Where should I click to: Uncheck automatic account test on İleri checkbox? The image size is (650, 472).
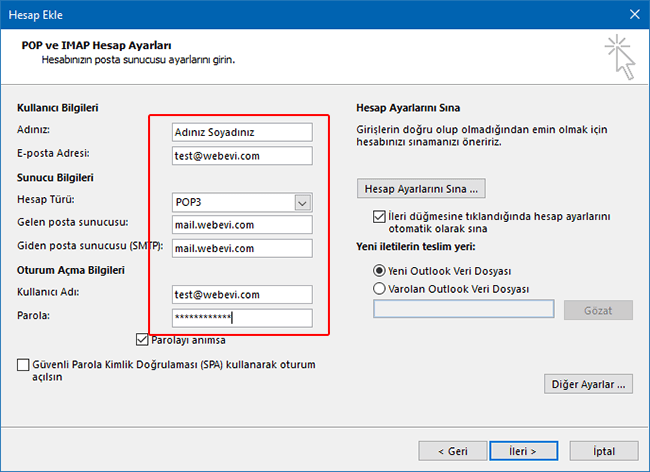379,216
